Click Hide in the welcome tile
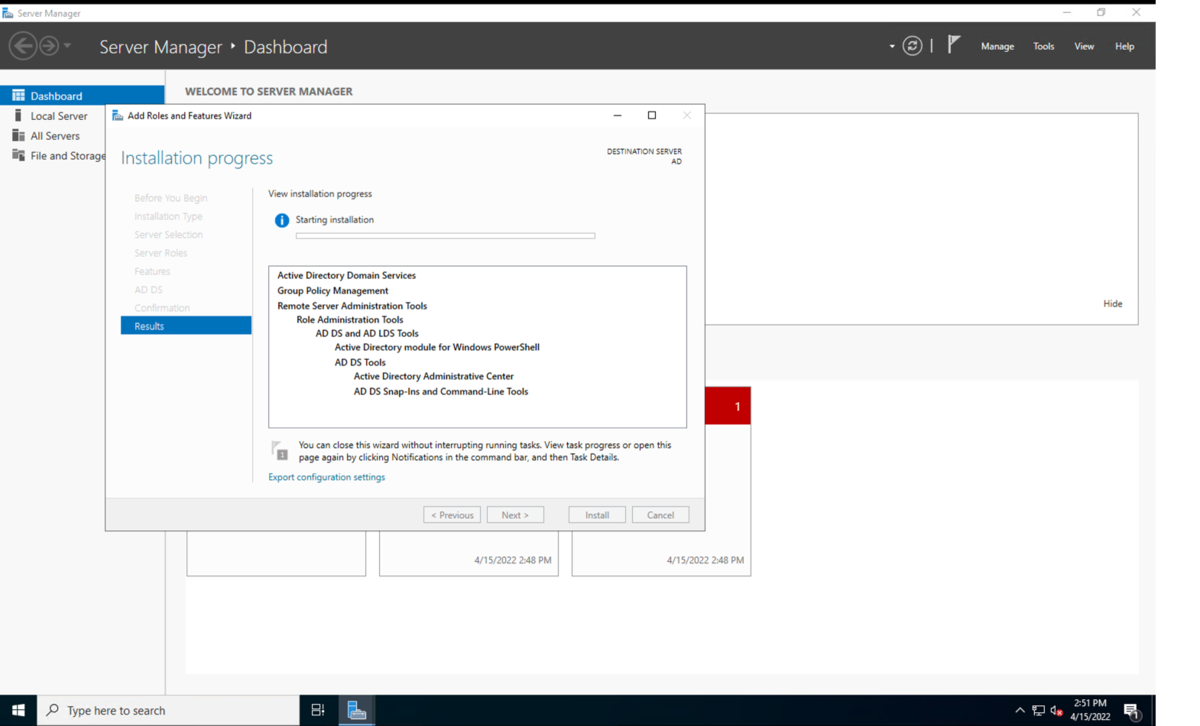This screenshot has width=1200, height=726. (x=1112, y=304)
